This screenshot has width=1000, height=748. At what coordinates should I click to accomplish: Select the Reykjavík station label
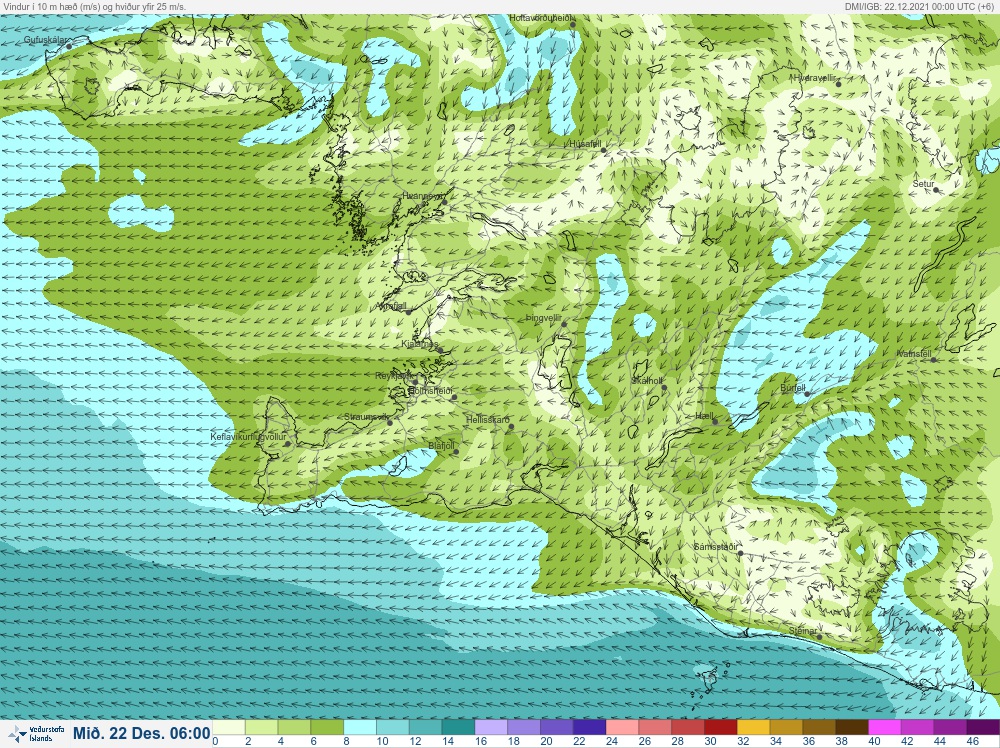[394, 376]
